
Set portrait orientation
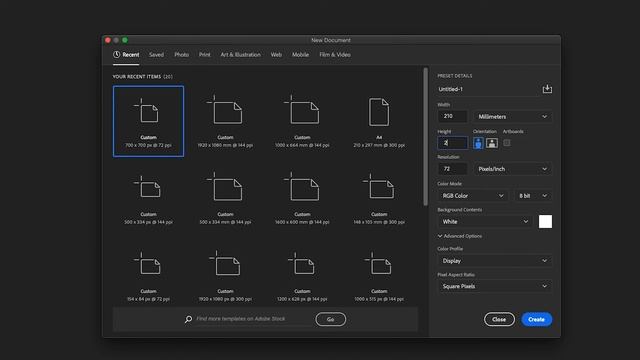(x=478, y=143)
